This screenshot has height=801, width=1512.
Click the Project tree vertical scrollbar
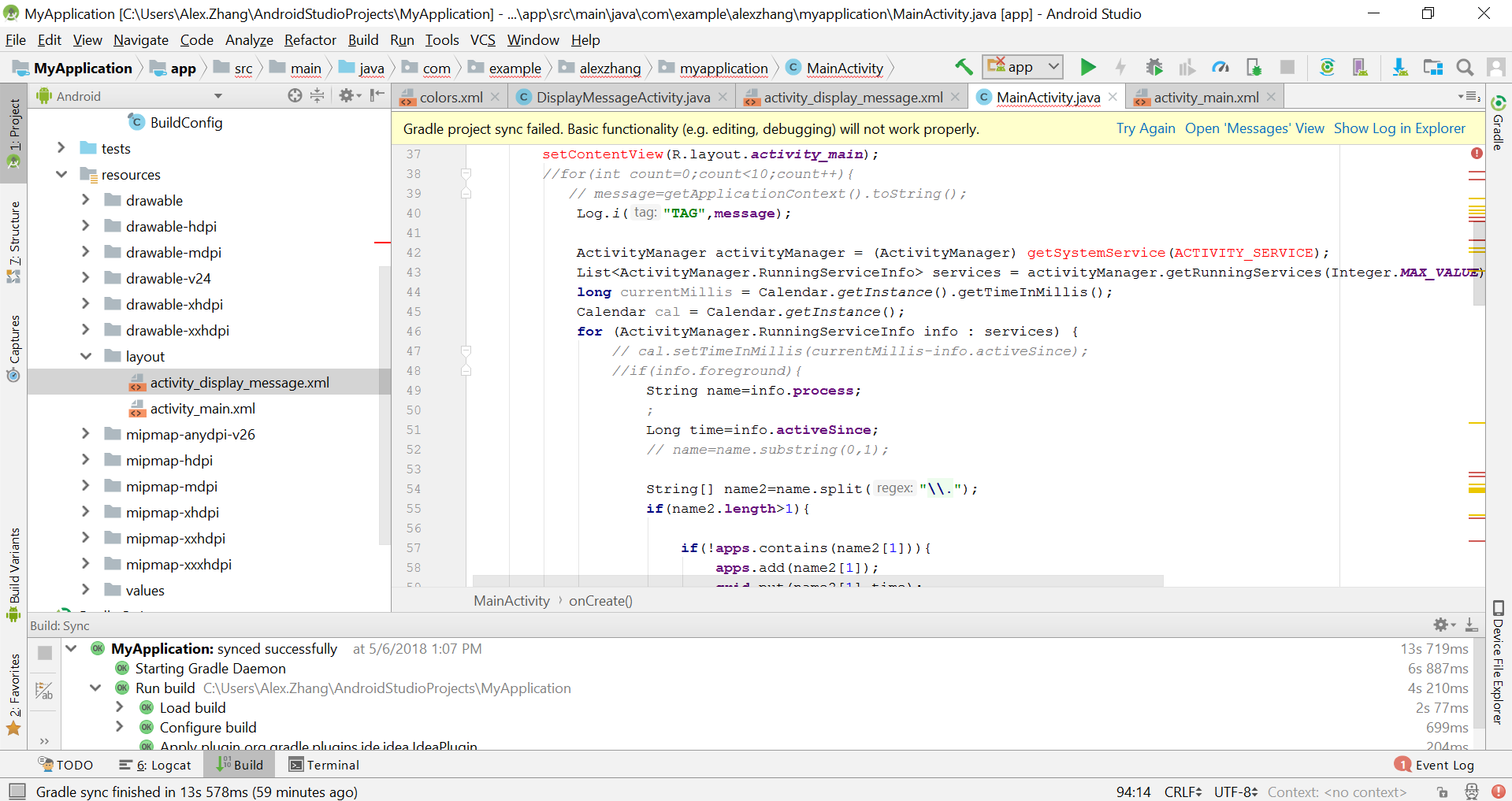(385, 406)
